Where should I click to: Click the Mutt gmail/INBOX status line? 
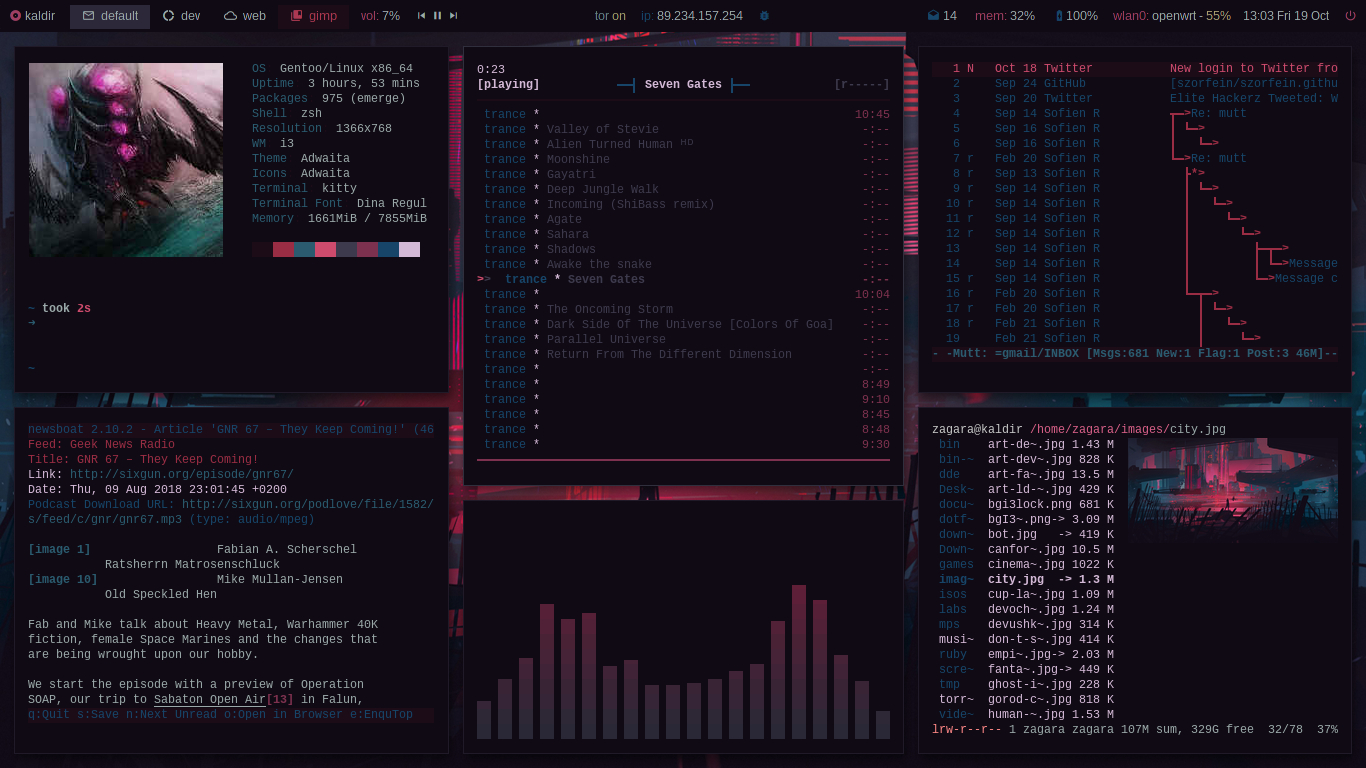(x=1135, y=354)
